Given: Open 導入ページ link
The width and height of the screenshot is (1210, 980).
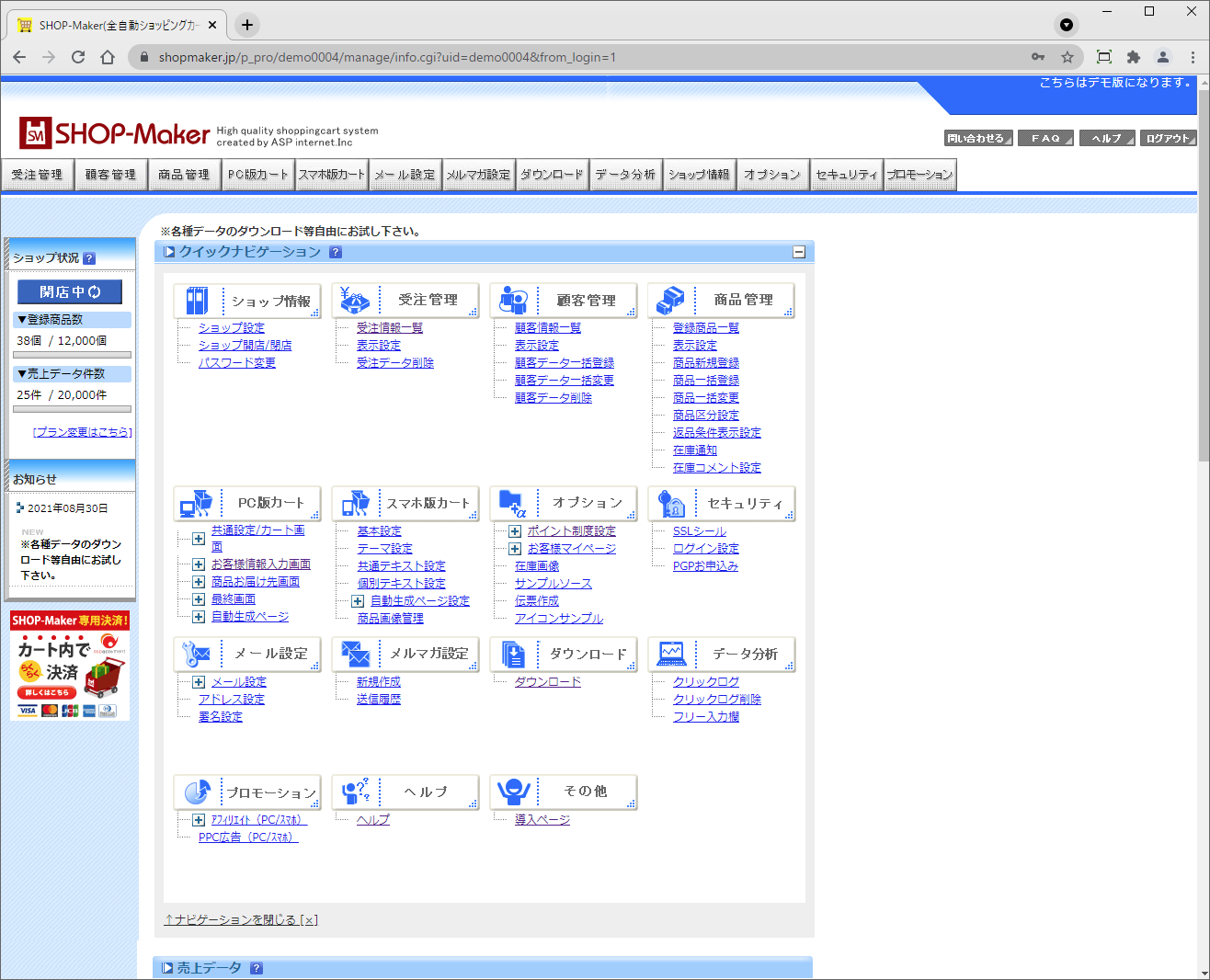Looking at the screenshot, I should click(x=542, y=820).
